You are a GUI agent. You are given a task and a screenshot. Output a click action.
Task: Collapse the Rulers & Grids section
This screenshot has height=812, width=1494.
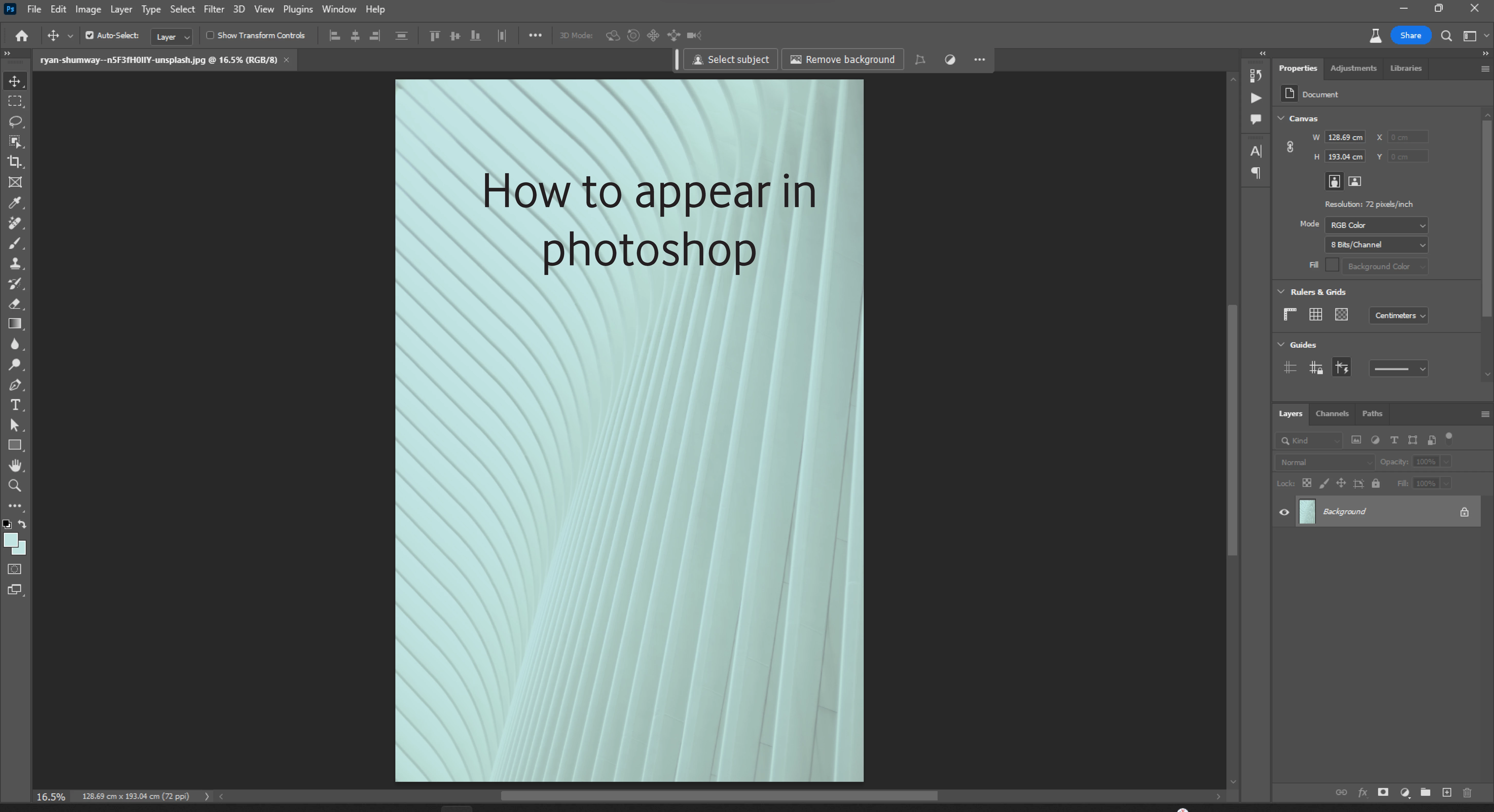coord(1281,292)
